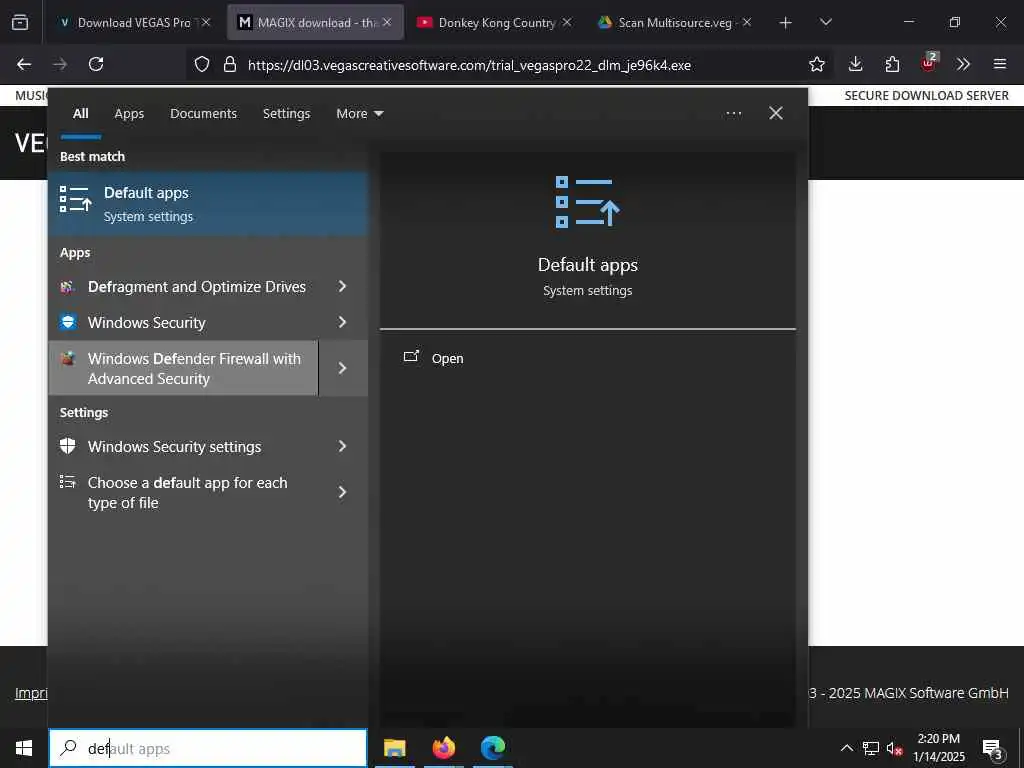
Task: Click Windows Security settings shield icon
Action: pyautogui.click(x=67, y=446)
